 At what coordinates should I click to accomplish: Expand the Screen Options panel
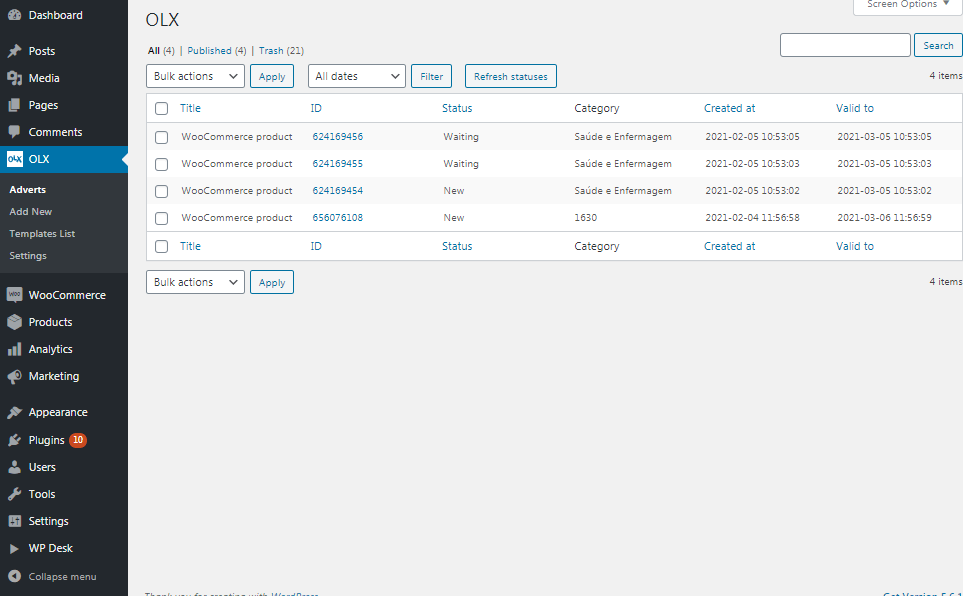pyautogui.click(x=908, y=6)
